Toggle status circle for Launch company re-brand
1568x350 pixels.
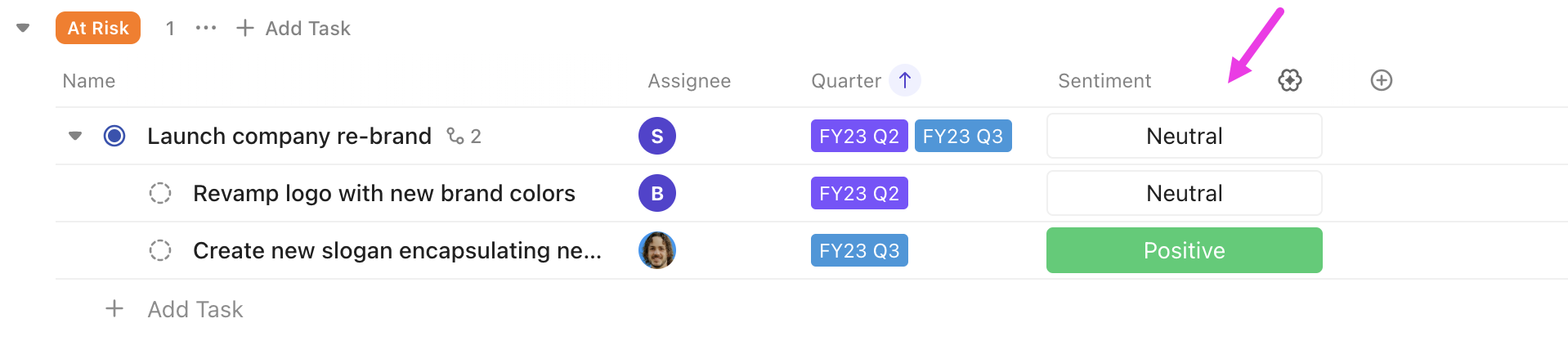click(114, 136)
